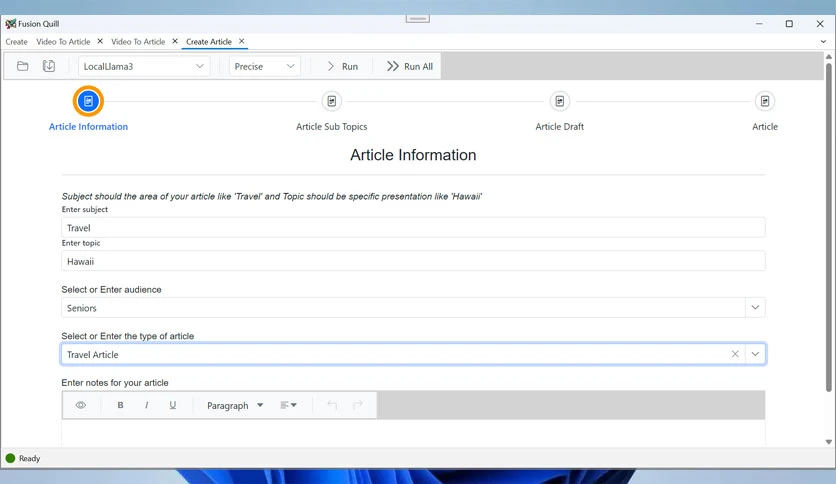Switch to the Create tab
Image resolution: width=836 pixels, height=484 pixels.
(x=17, y=42)
